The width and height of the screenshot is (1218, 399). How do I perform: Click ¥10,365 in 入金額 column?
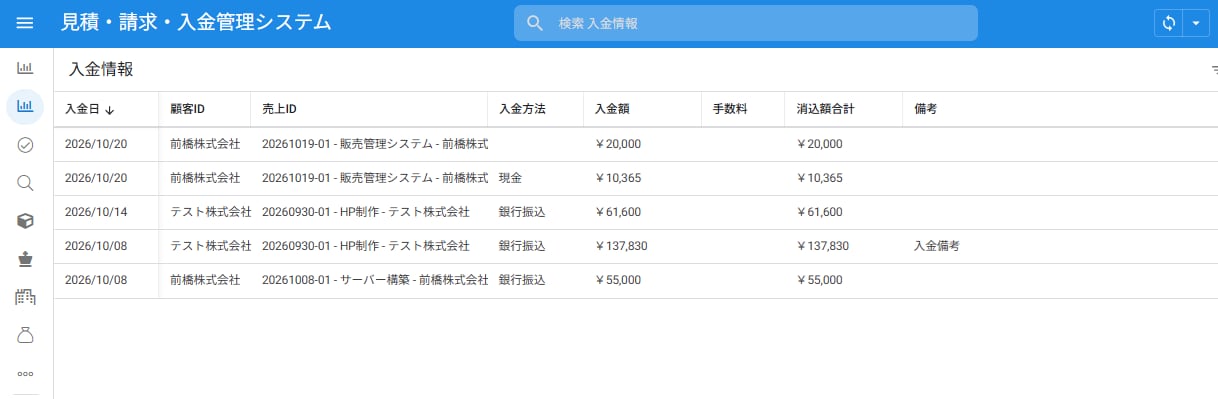click(x=618, y=178)
